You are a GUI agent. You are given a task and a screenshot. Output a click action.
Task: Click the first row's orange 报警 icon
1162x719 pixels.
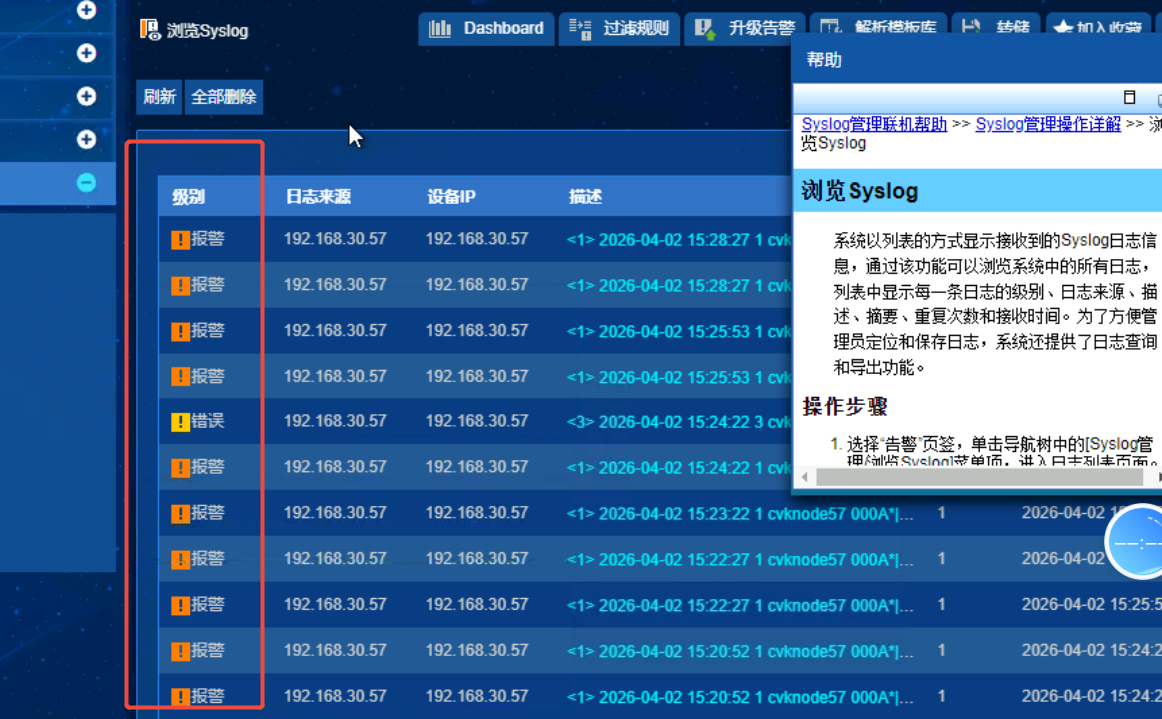180,240
